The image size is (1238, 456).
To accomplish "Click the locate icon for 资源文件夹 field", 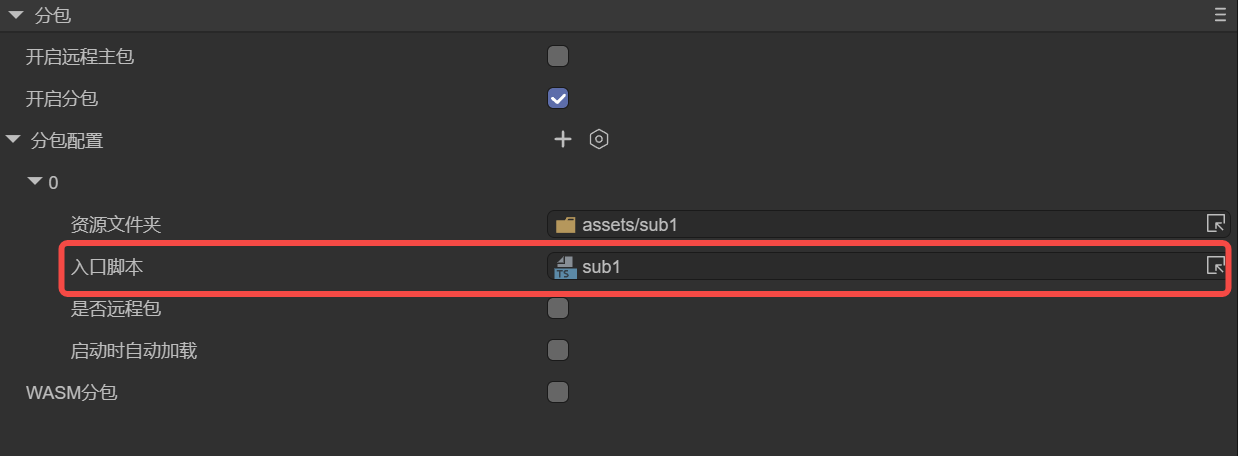I will (x=1216, y=223).
